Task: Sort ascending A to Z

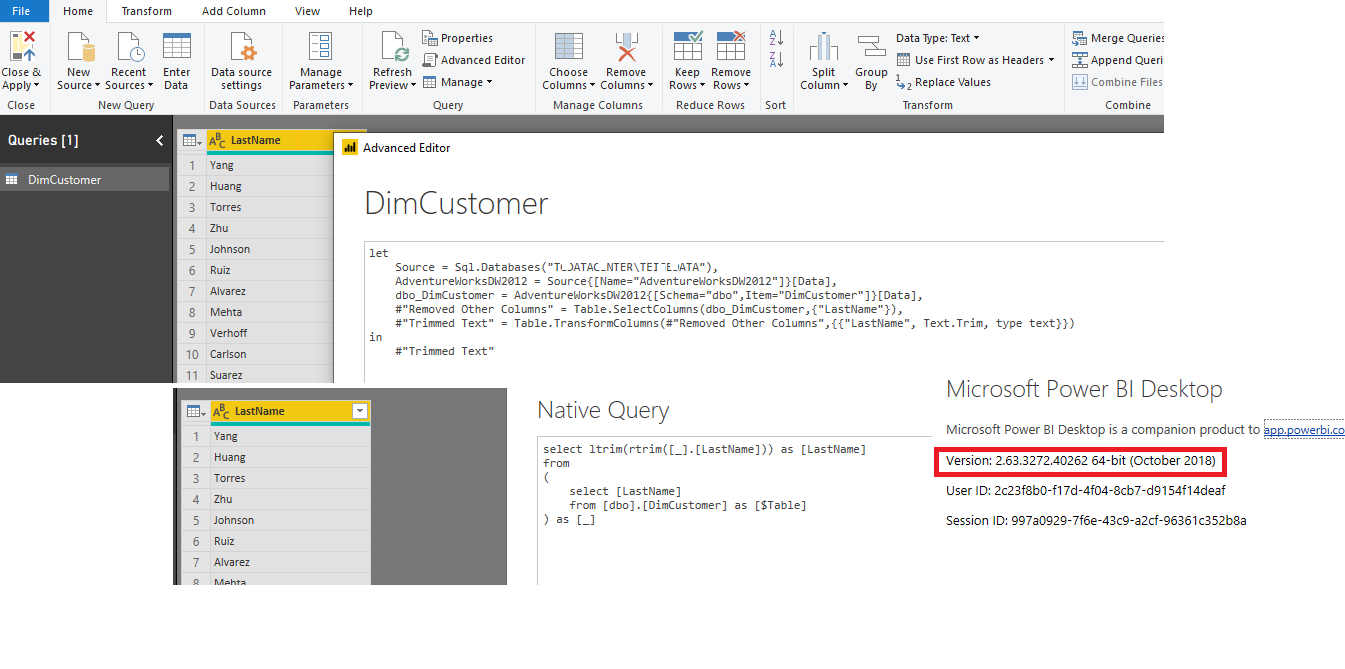Action: (776, 38)
